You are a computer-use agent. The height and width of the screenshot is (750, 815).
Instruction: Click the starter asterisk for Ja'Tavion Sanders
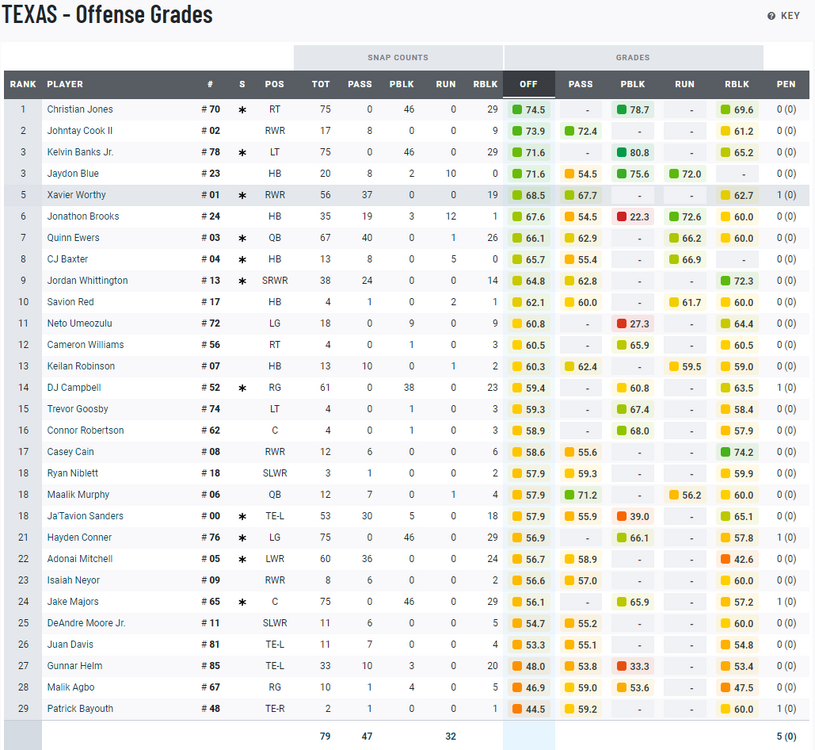242,517
